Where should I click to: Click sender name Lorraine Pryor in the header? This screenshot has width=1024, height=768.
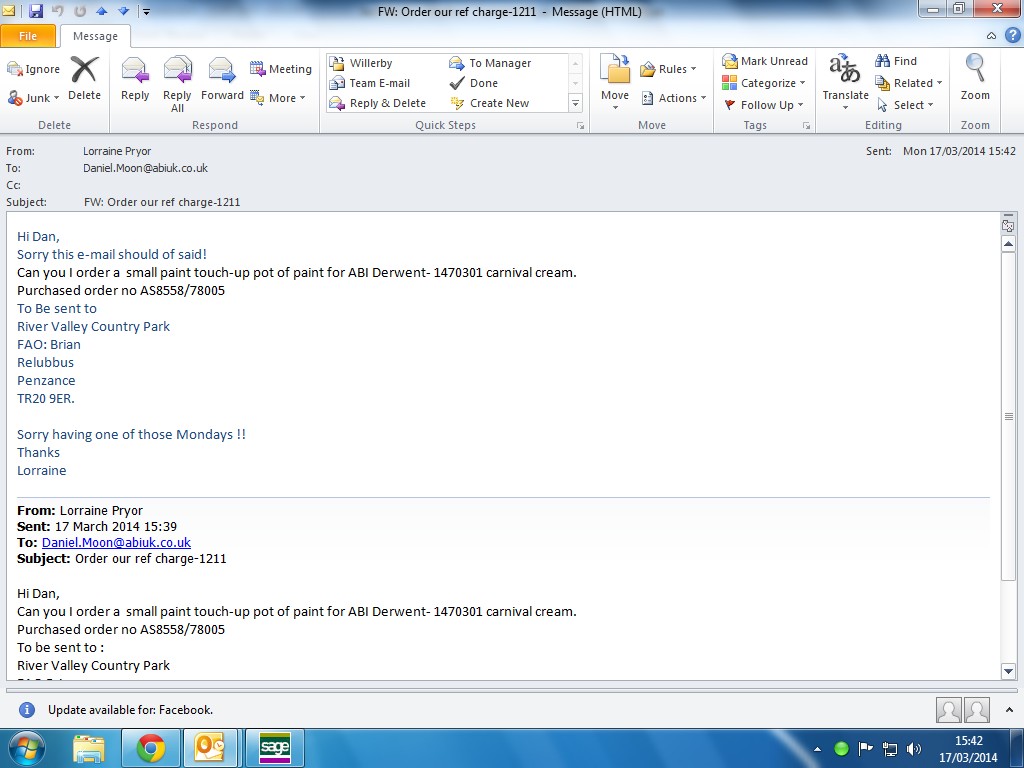(x=117, y=151)
